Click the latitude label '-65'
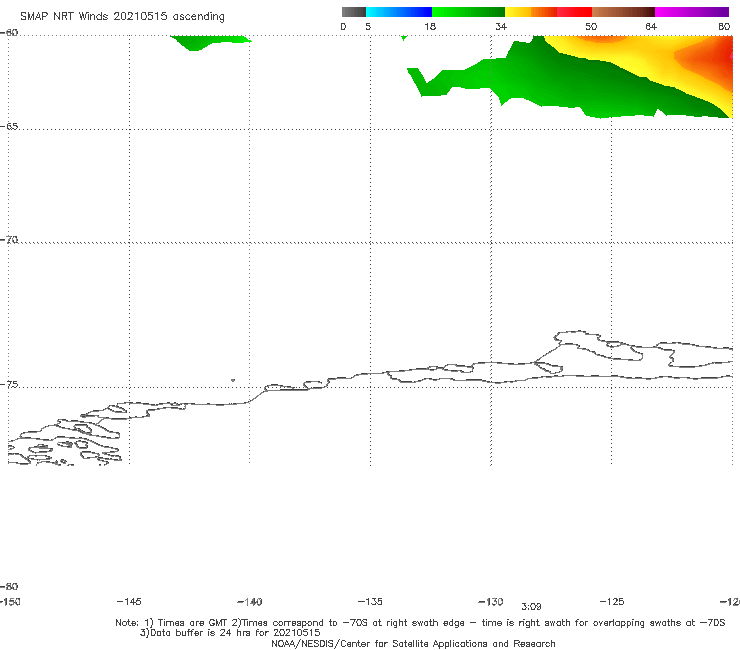This screenshot has width=740, height=650. (9, 127)
